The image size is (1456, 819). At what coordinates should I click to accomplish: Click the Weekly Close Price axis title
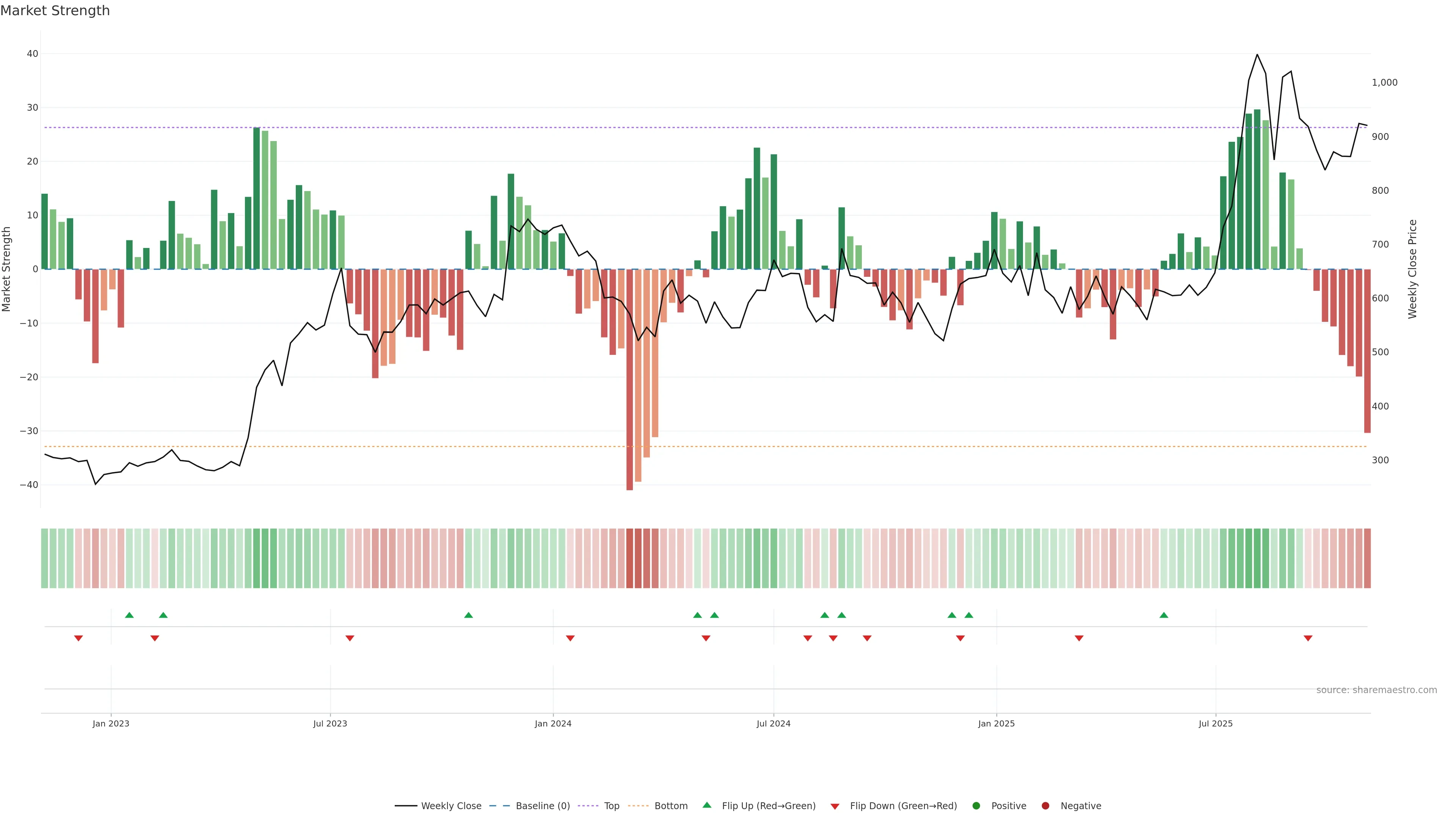click(x=1412, y=269)
